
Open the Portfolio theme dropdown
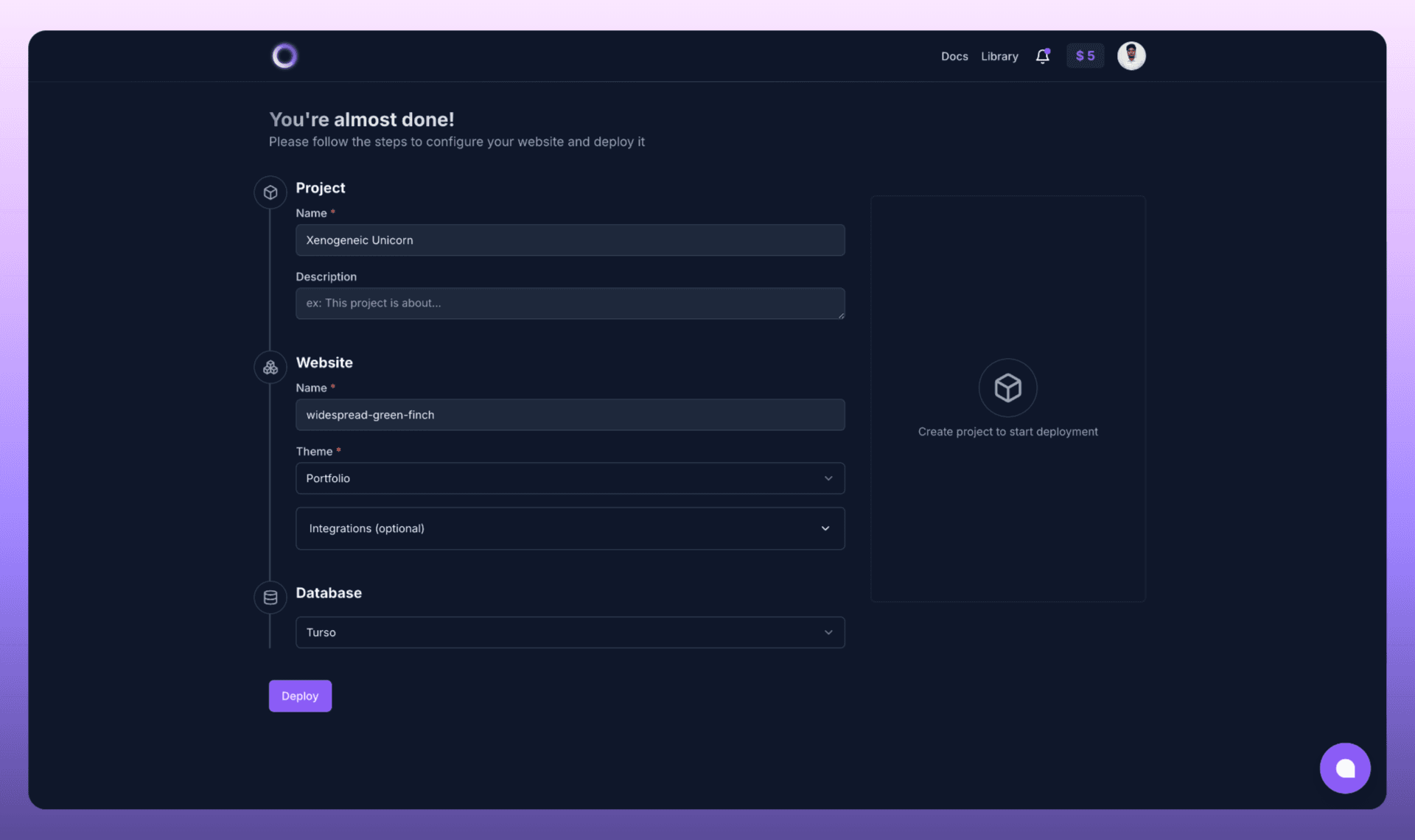click(570, 478)
